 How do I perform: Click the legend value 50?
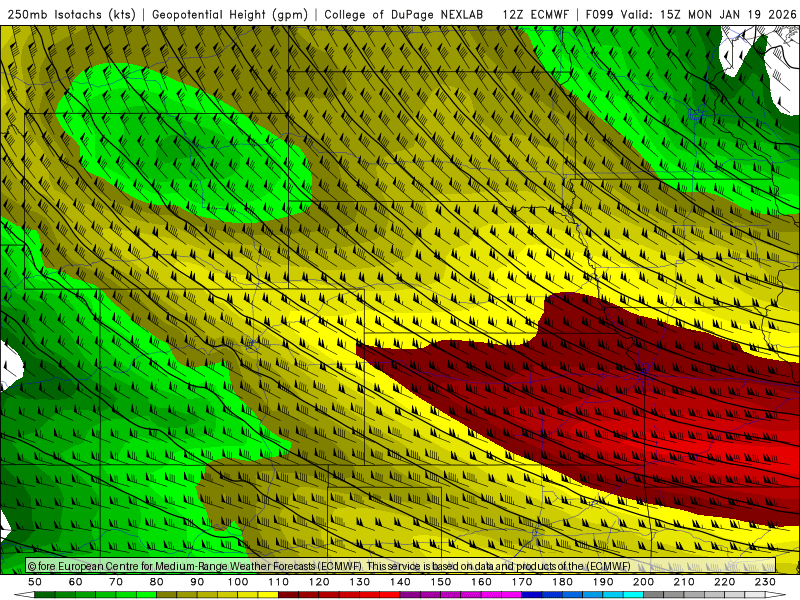coord(35,582)
